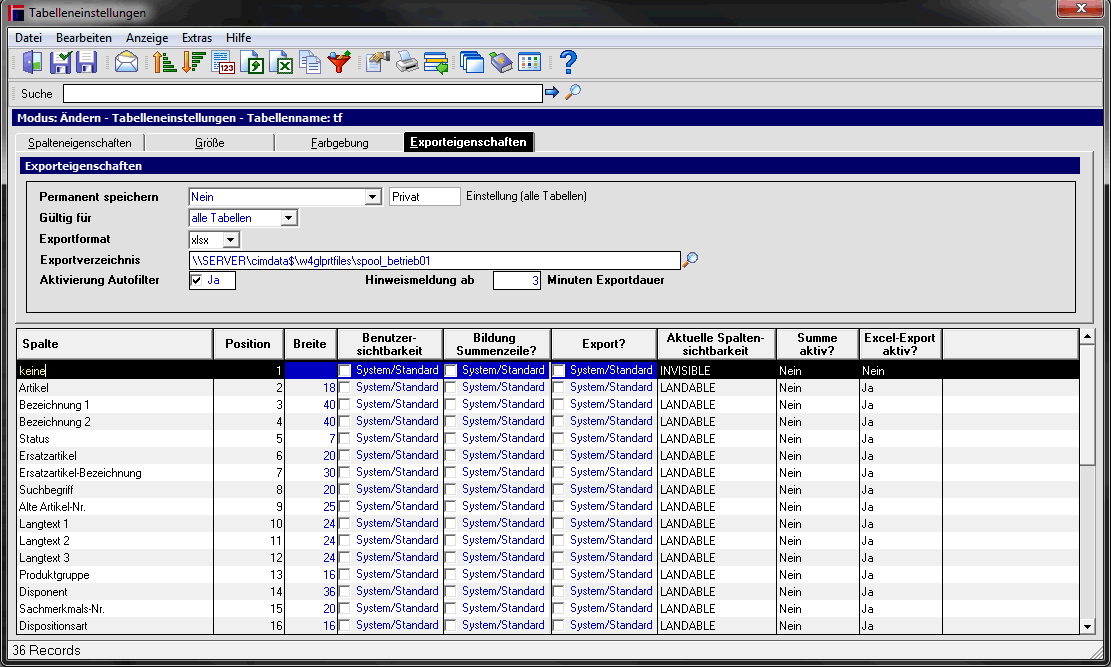Toggle the Aktivierung Autofilter Ja checkbox
Screen dimensions: 1111x667
click(196, 281)
